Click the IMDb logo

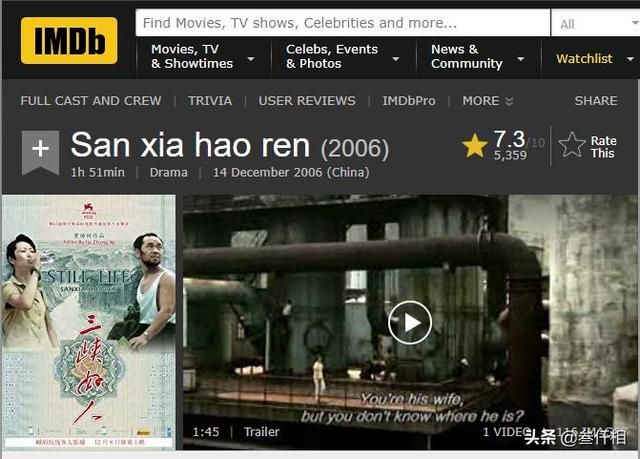[x=69, y=40]
